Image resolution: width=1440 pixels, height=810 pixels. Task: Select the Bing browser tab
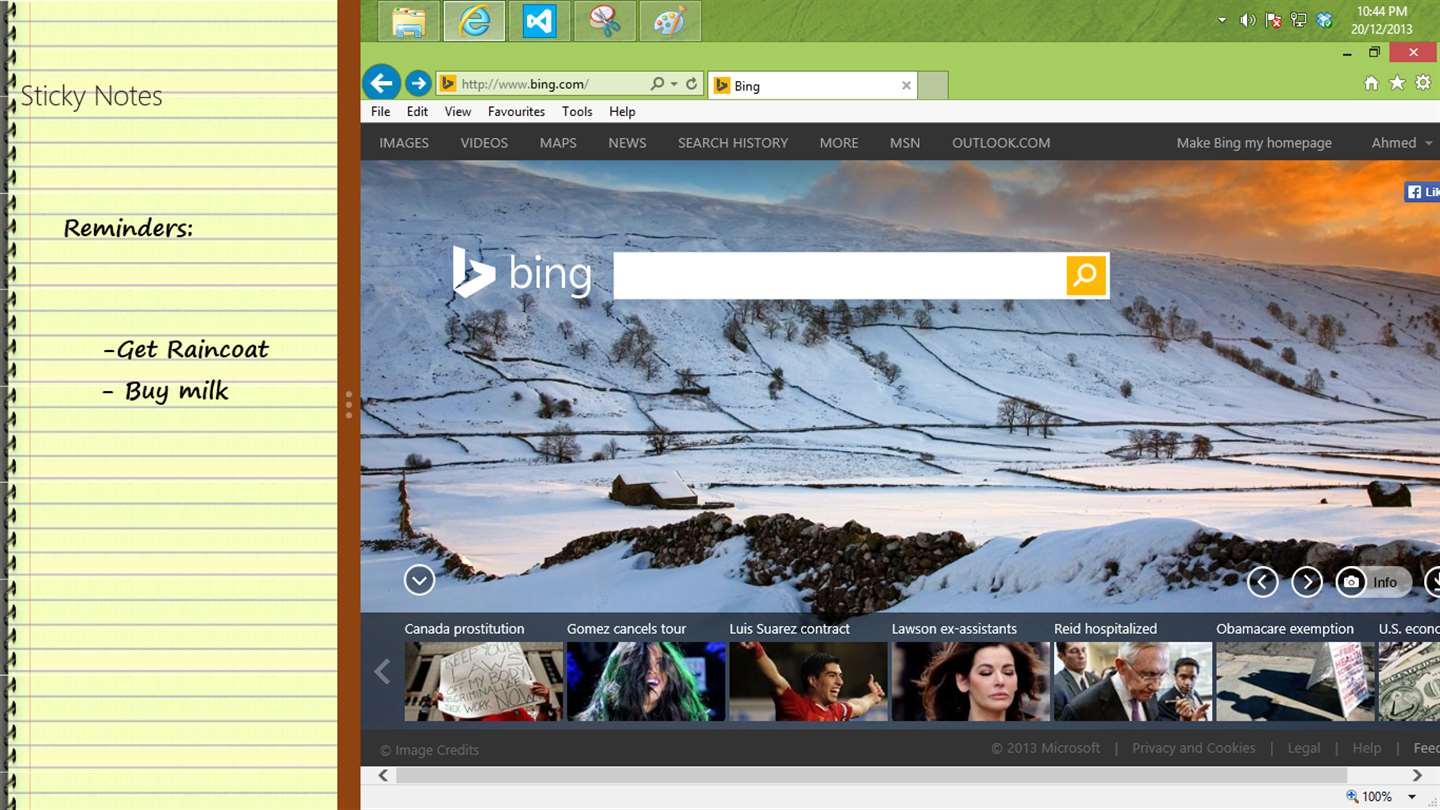[x=812, y=85]
